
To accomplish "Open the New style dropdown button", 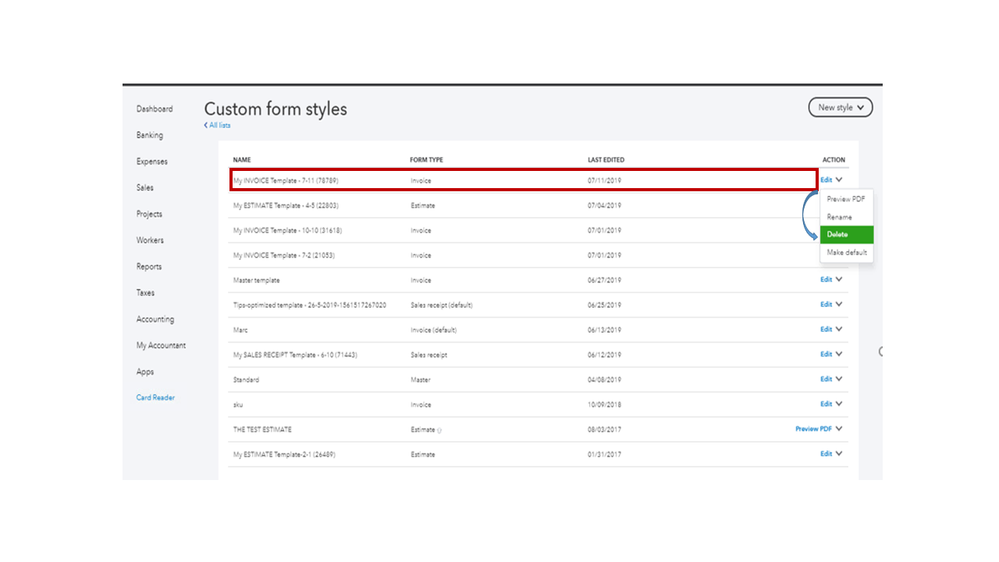I will 840,107.
